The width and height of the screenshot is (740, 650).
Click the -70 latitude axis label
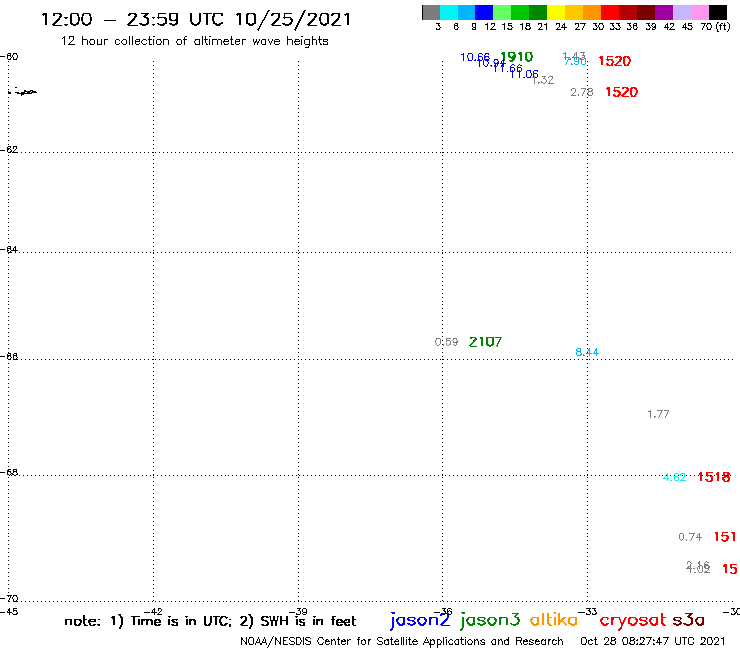pos(9,598)
